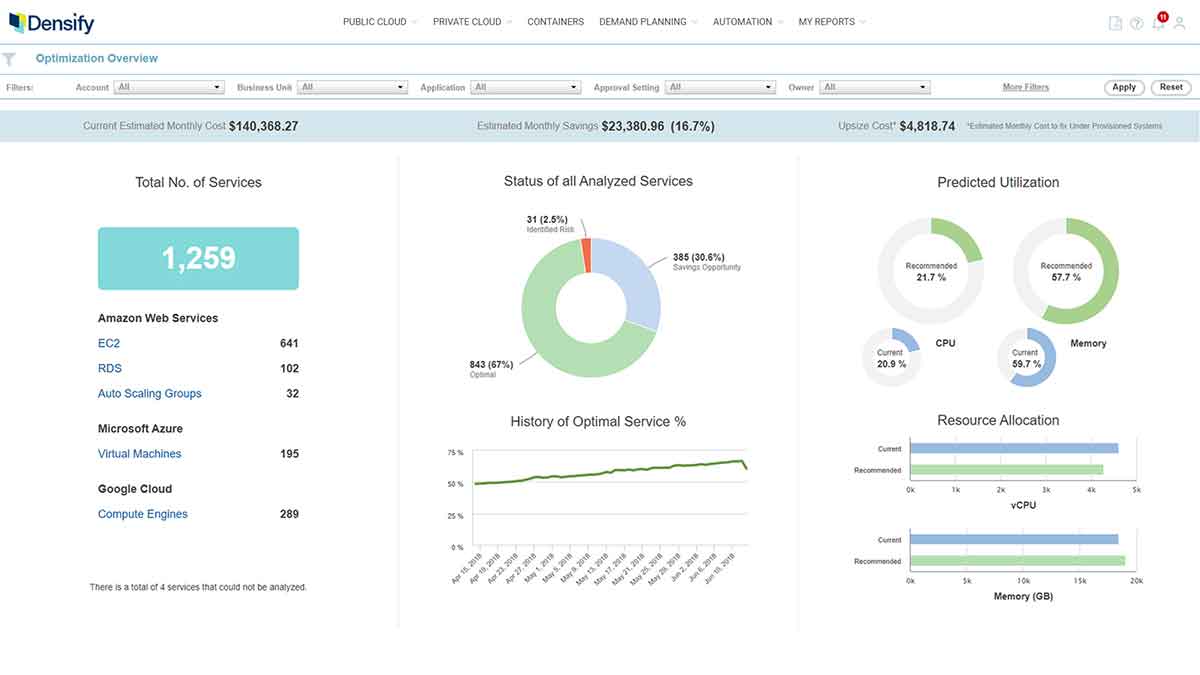Screen dimensions: 1200x675
Task: Select CONTAINERS from the top navigation
Action: [555, 21]
